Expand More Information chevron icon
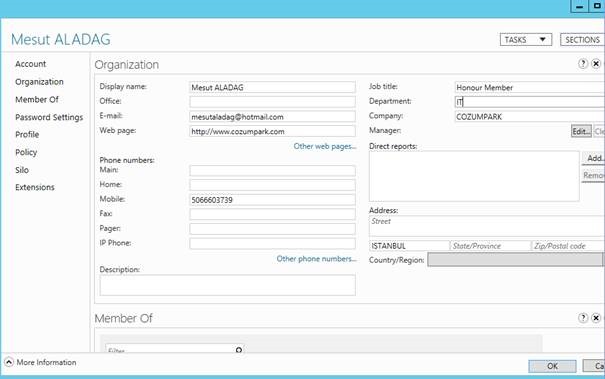 [x=8, y=362]
